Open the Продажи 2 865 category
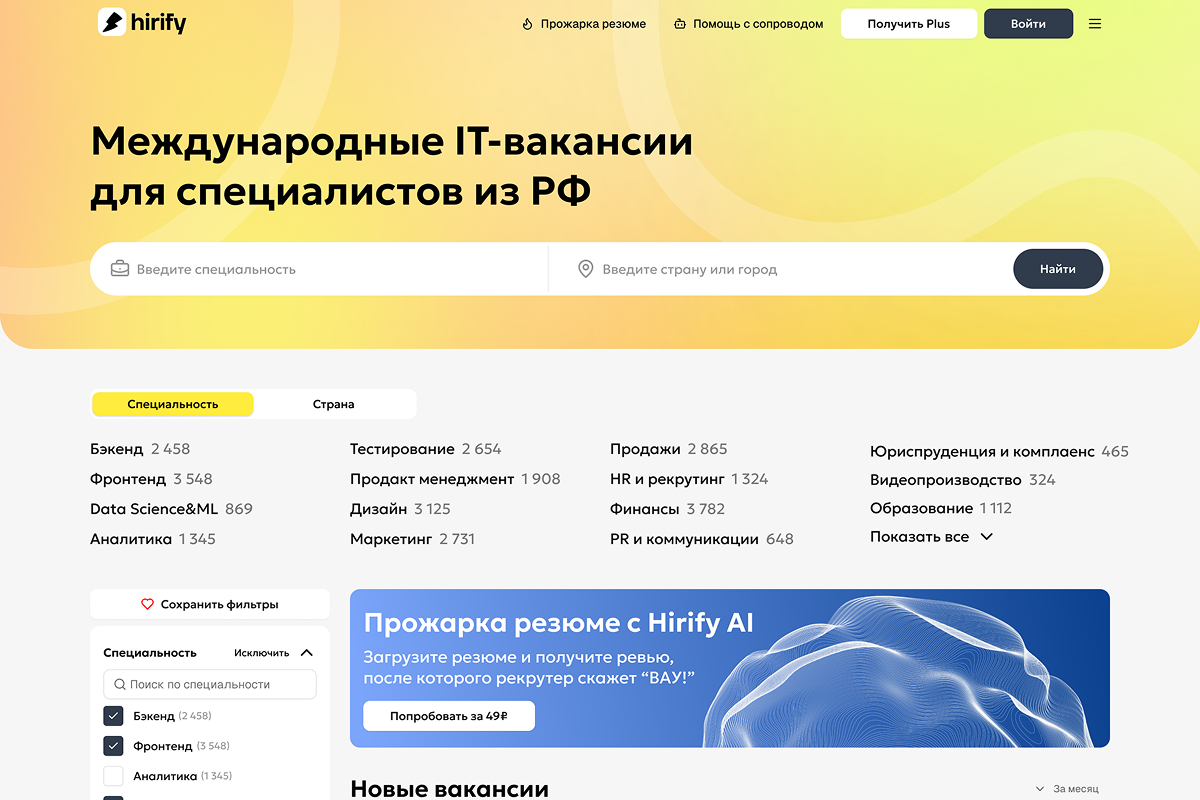This screenshot has width=1200, height=800. pos(669,449)
